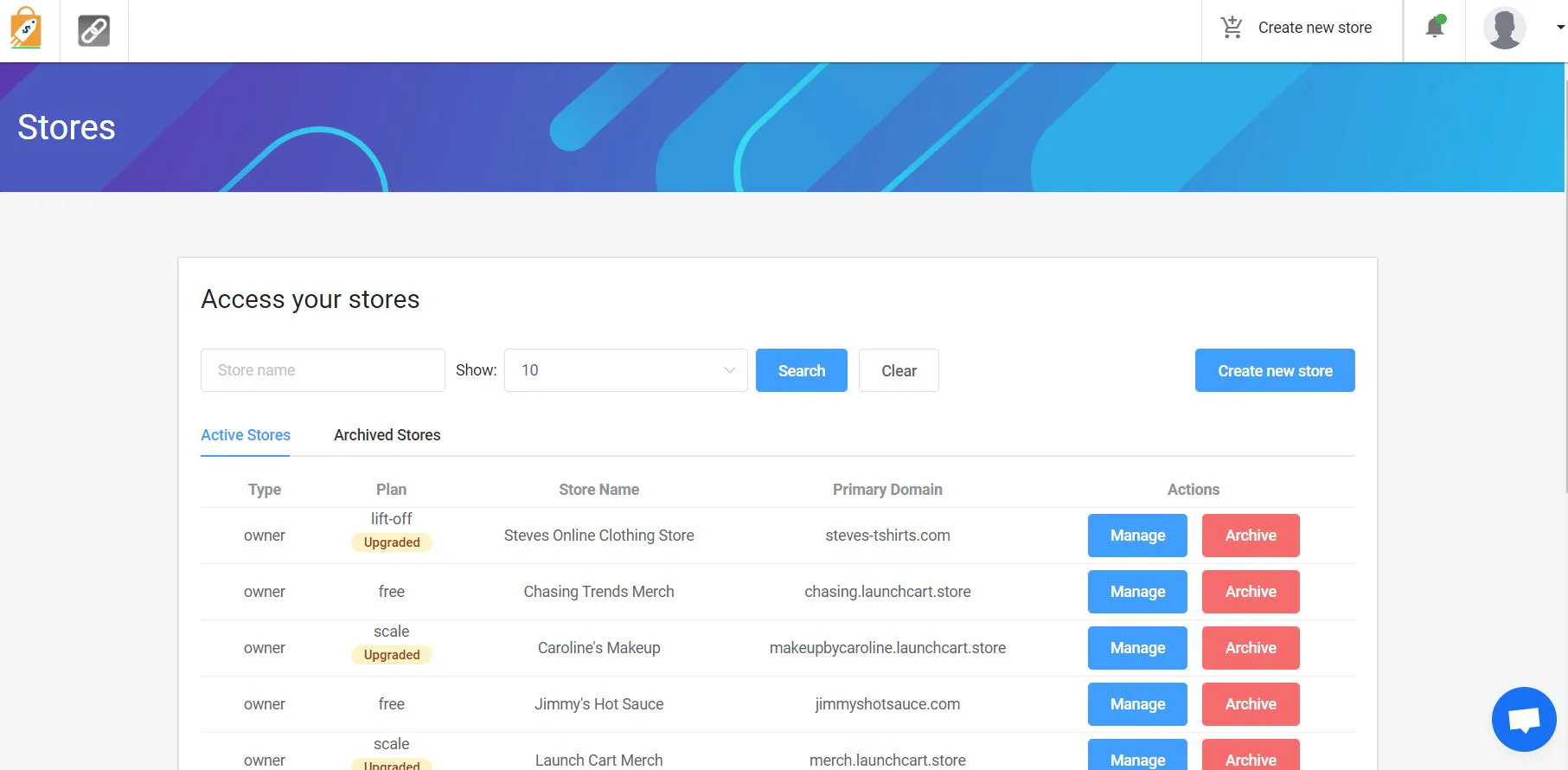Click the Launch Cart shopping bag logo

click(x=26, y=28)
